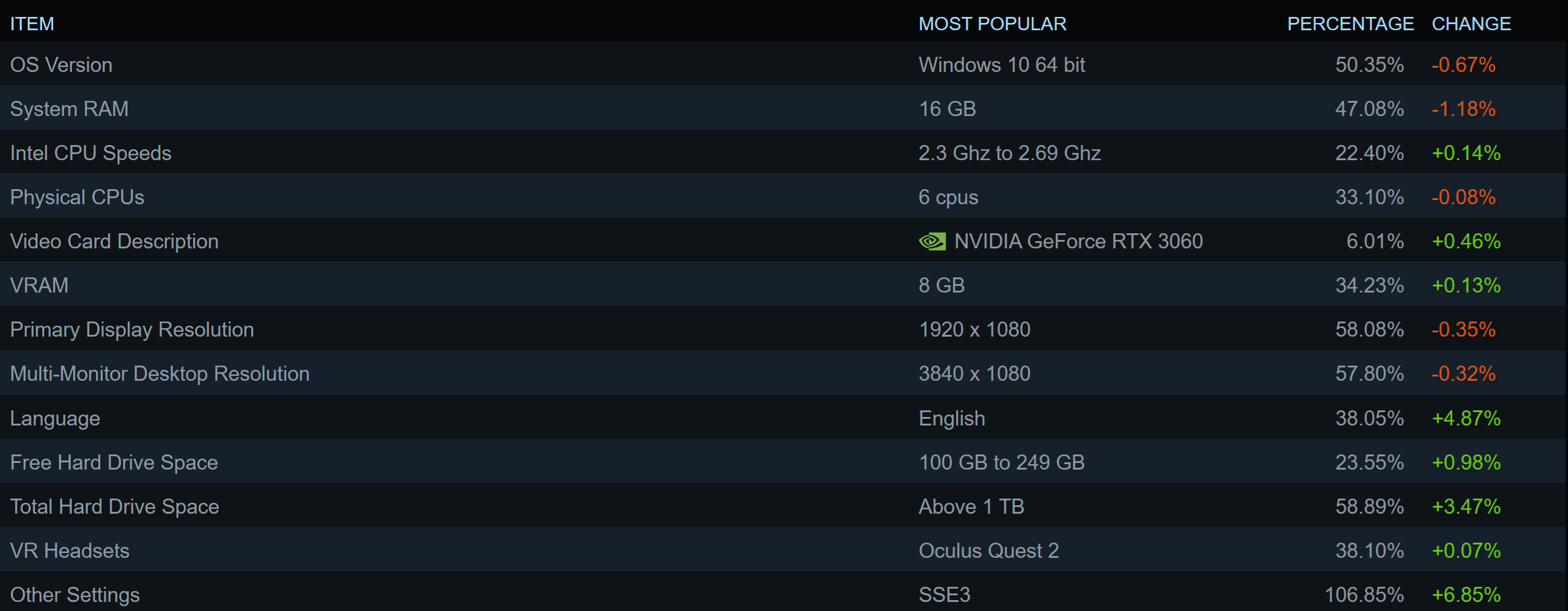Expand the VR Headsets row

[x=70, y=551]
